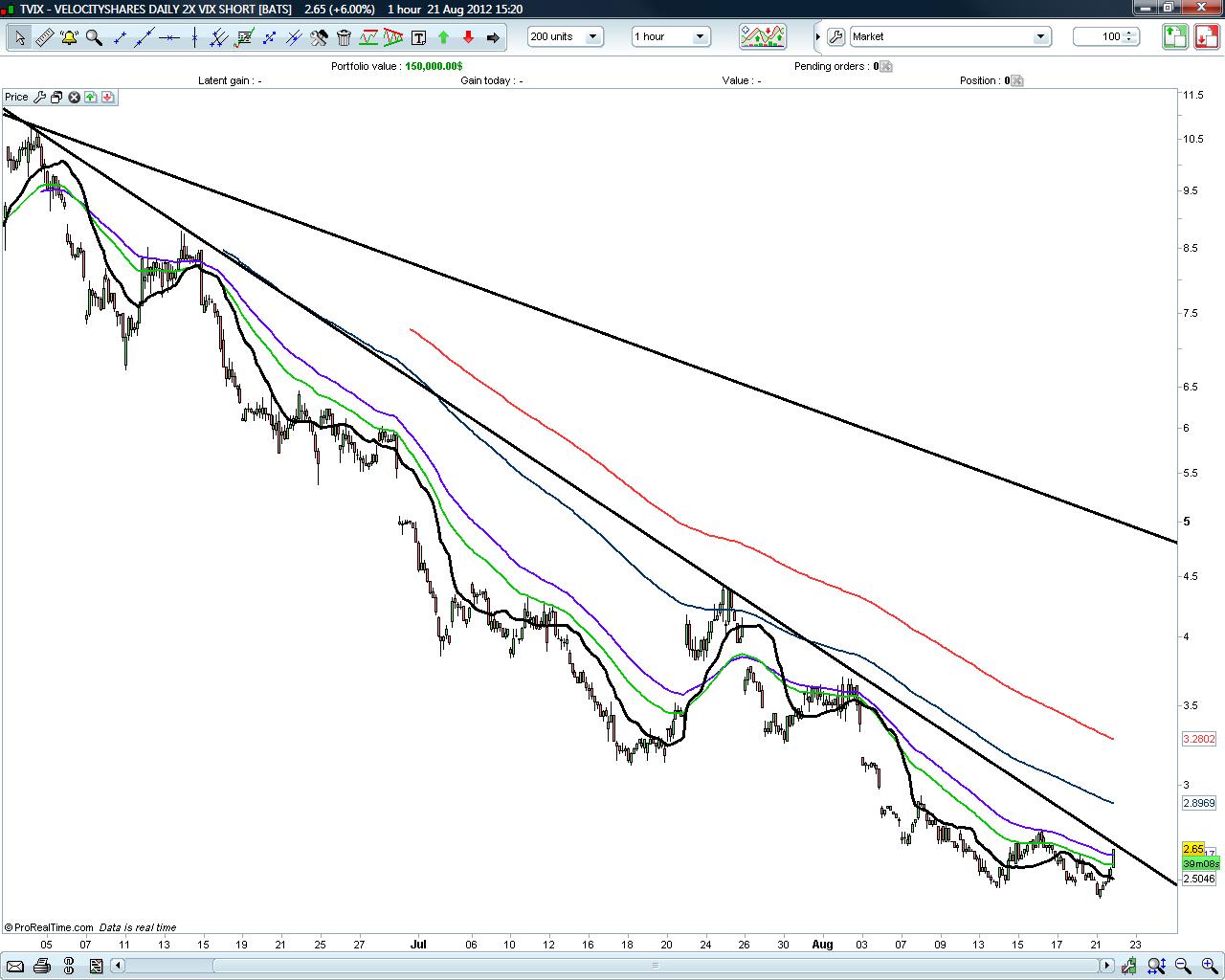Select the dashed diagonal line tool
The image size is (1225, 980).
pos(269,37)
